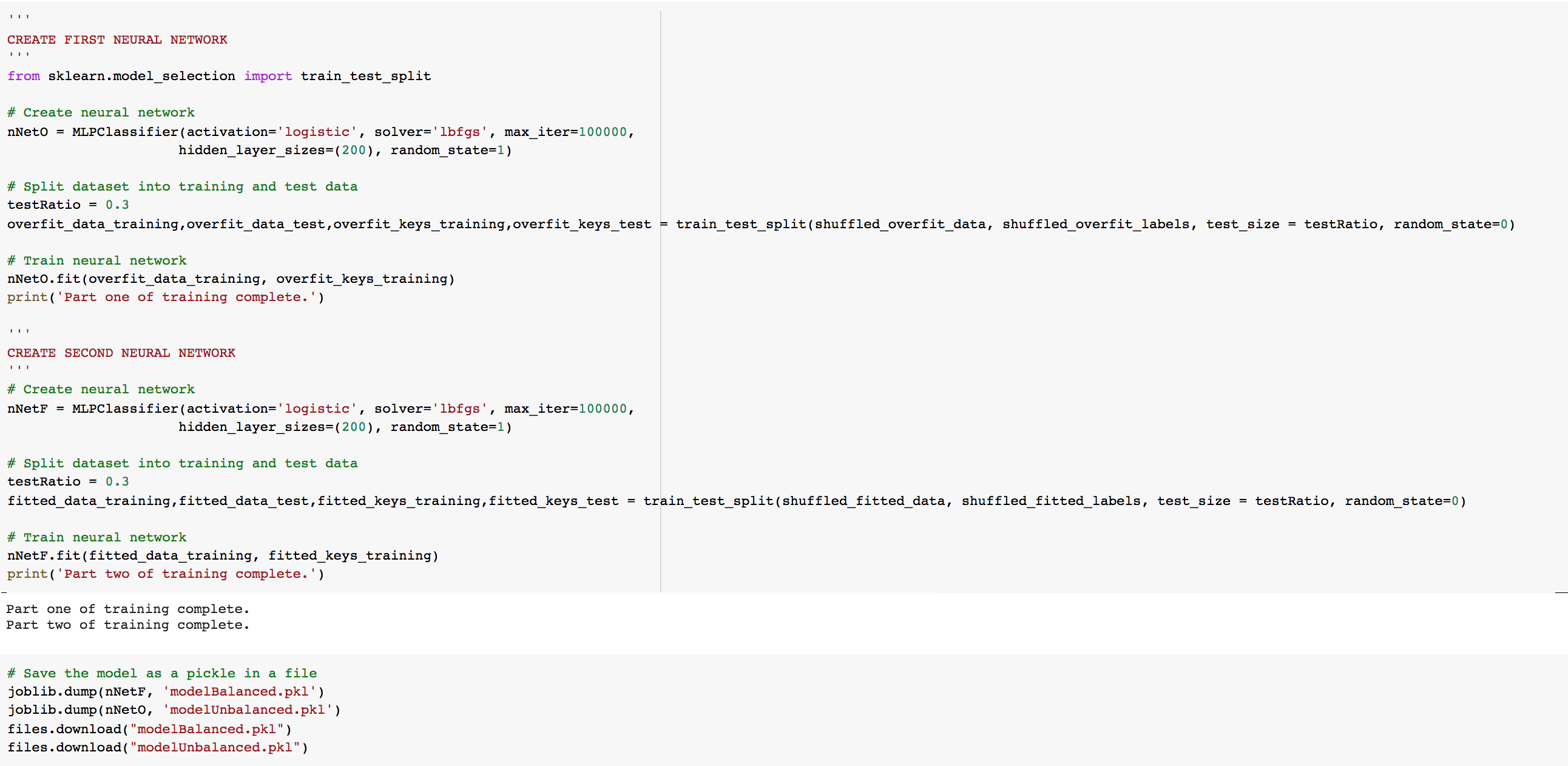Click the overfit_keys_test variable name
This screenshot has height=766, width=1568.
[x=581, y=224]
